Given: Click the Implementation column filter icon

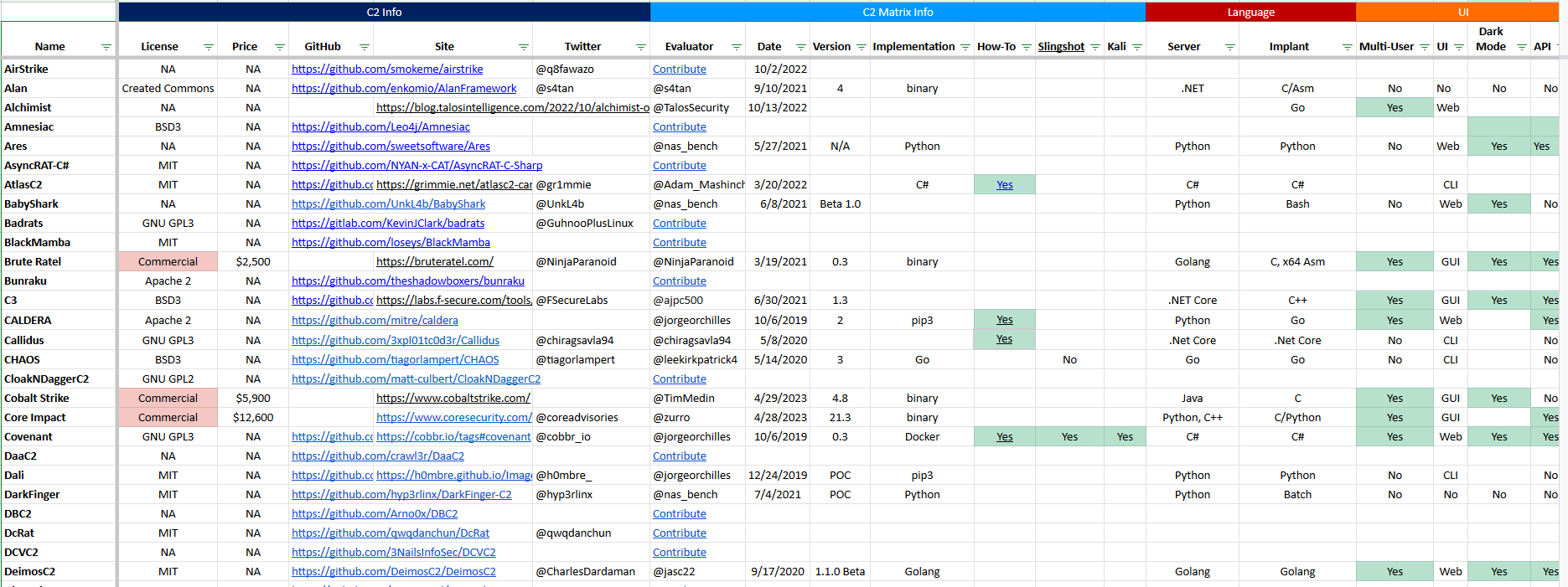Looking at the screenshot, I should [x=965, y=48].
